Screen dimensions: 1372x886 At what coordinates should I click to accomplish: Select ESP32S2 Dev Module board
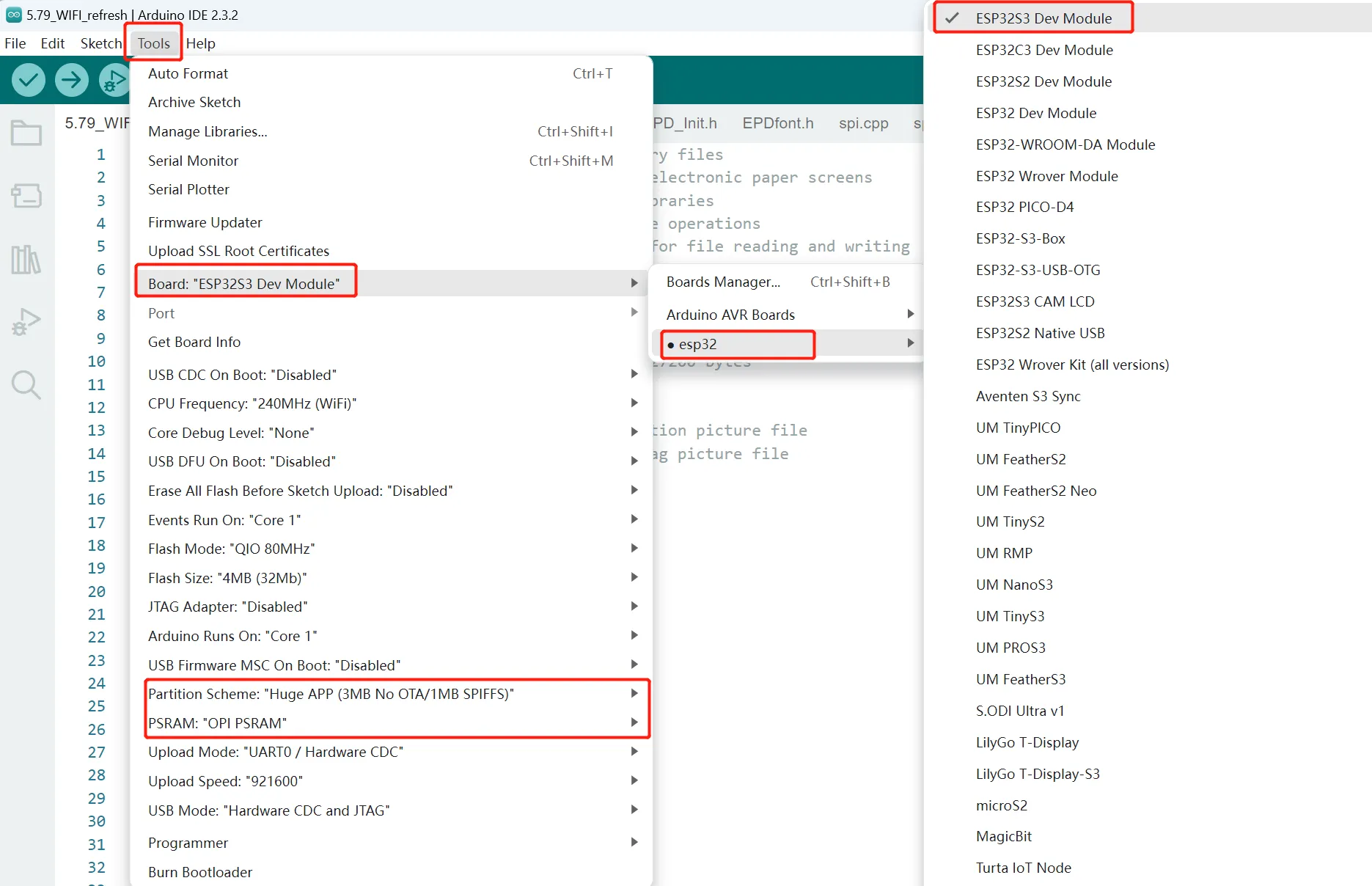(x=1148, y=81)
